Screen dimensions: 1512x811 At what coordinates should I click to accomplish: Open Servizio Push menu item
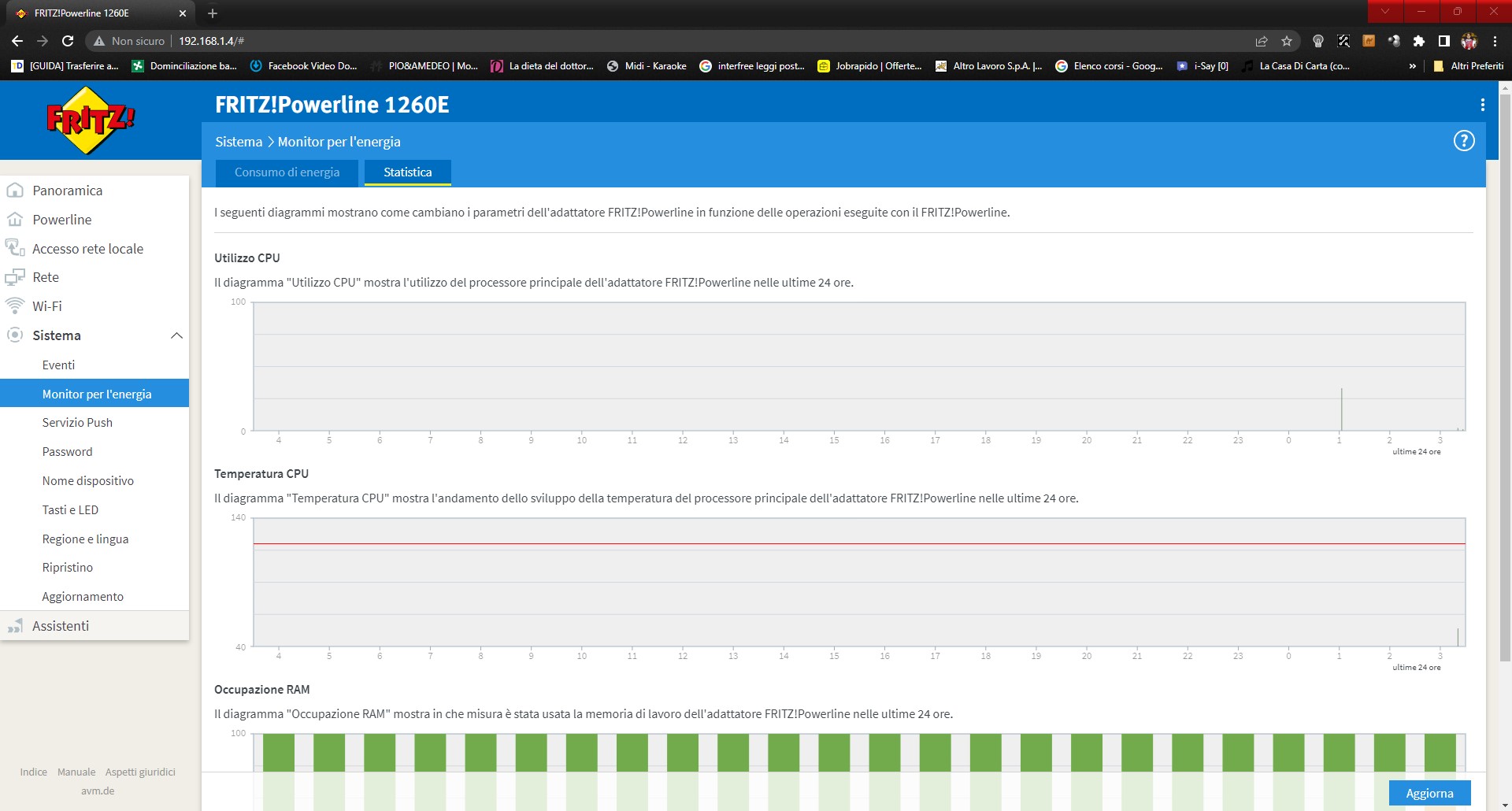point(77,423)
